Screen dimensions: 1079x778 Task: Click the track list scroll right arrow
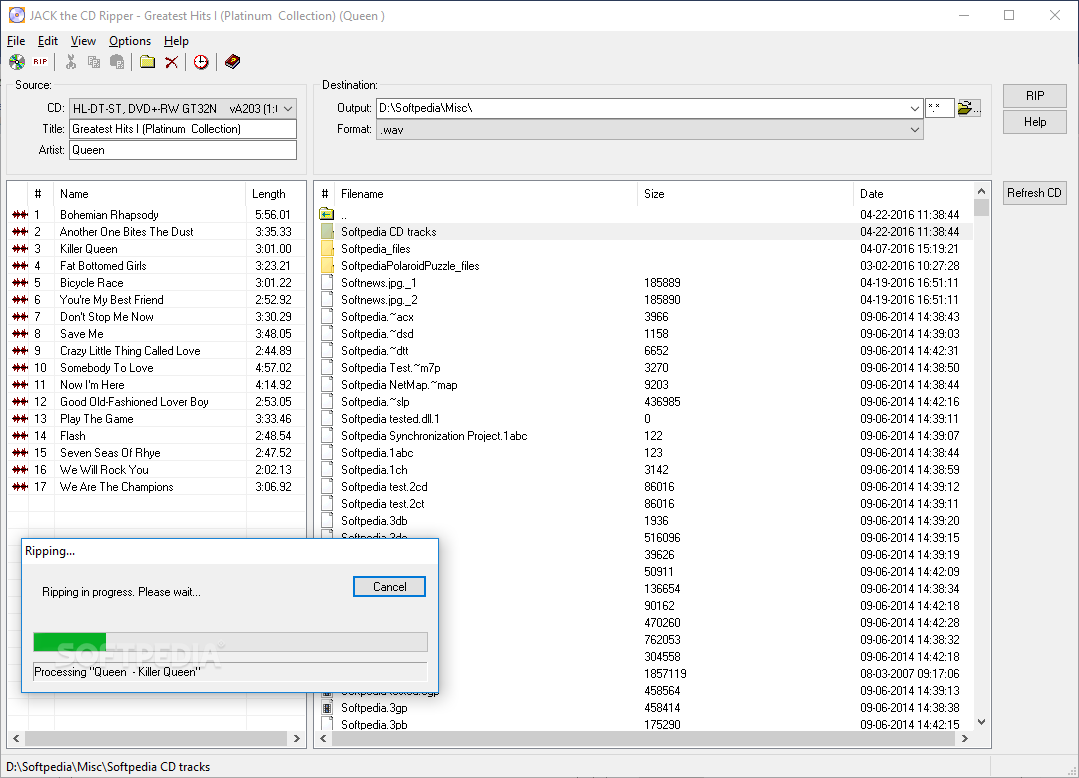tap(297, 738)
